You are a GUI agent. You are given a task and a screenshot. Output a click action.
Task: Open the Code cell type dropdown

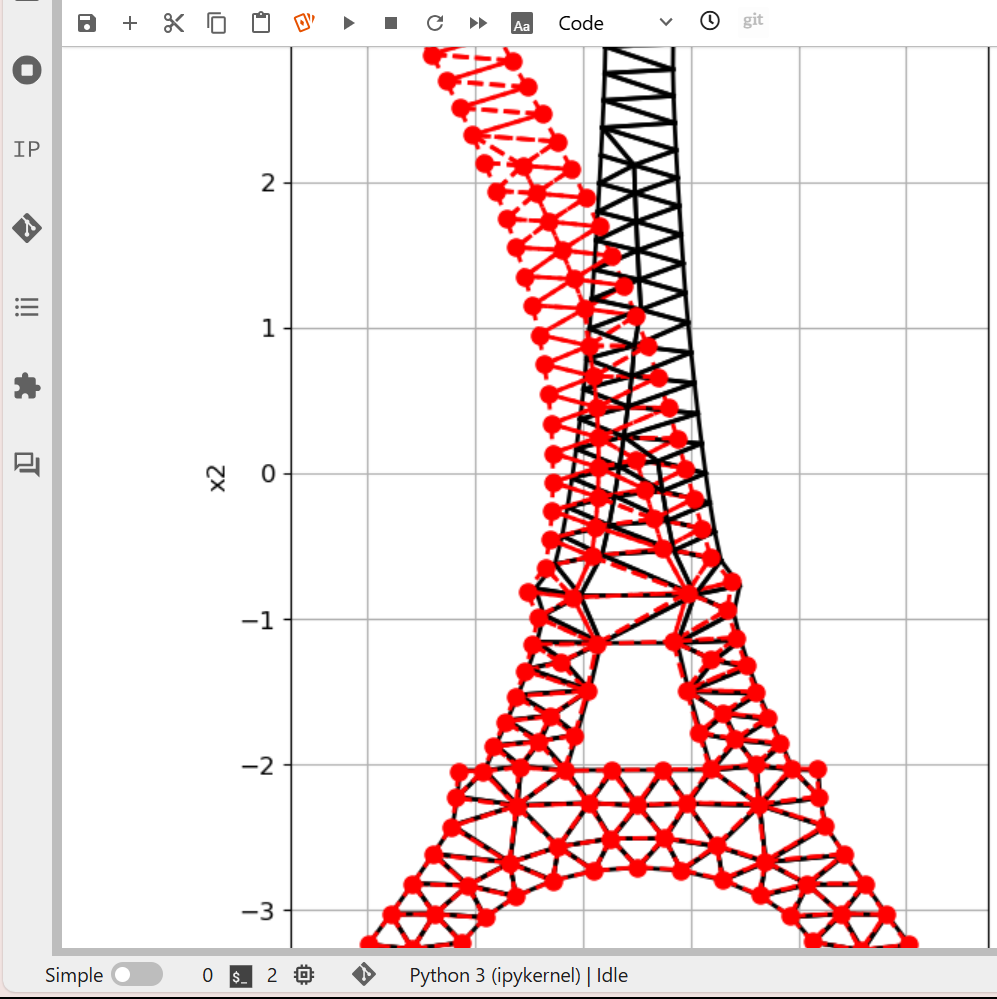pos(614,23)
